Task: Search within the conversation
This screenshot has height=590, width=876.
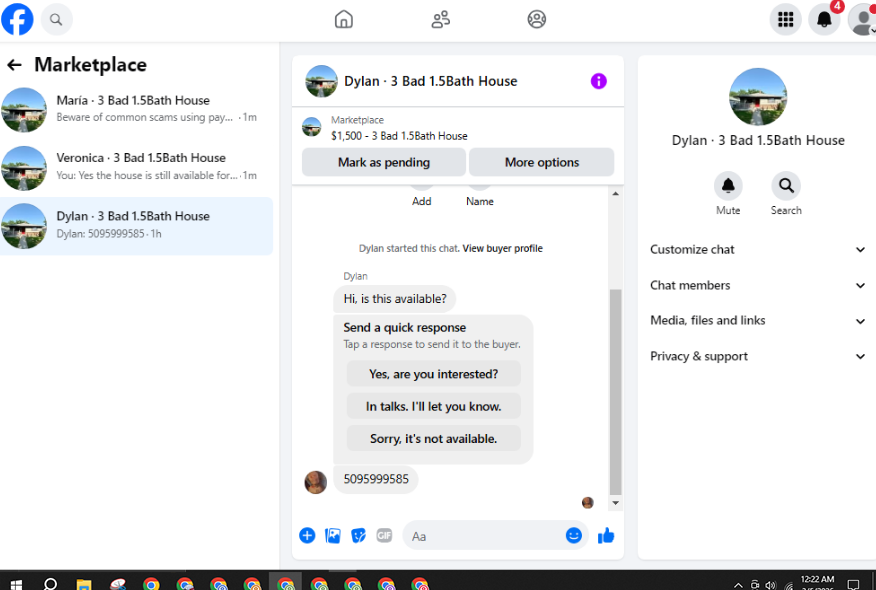Action: coord(786,185)
